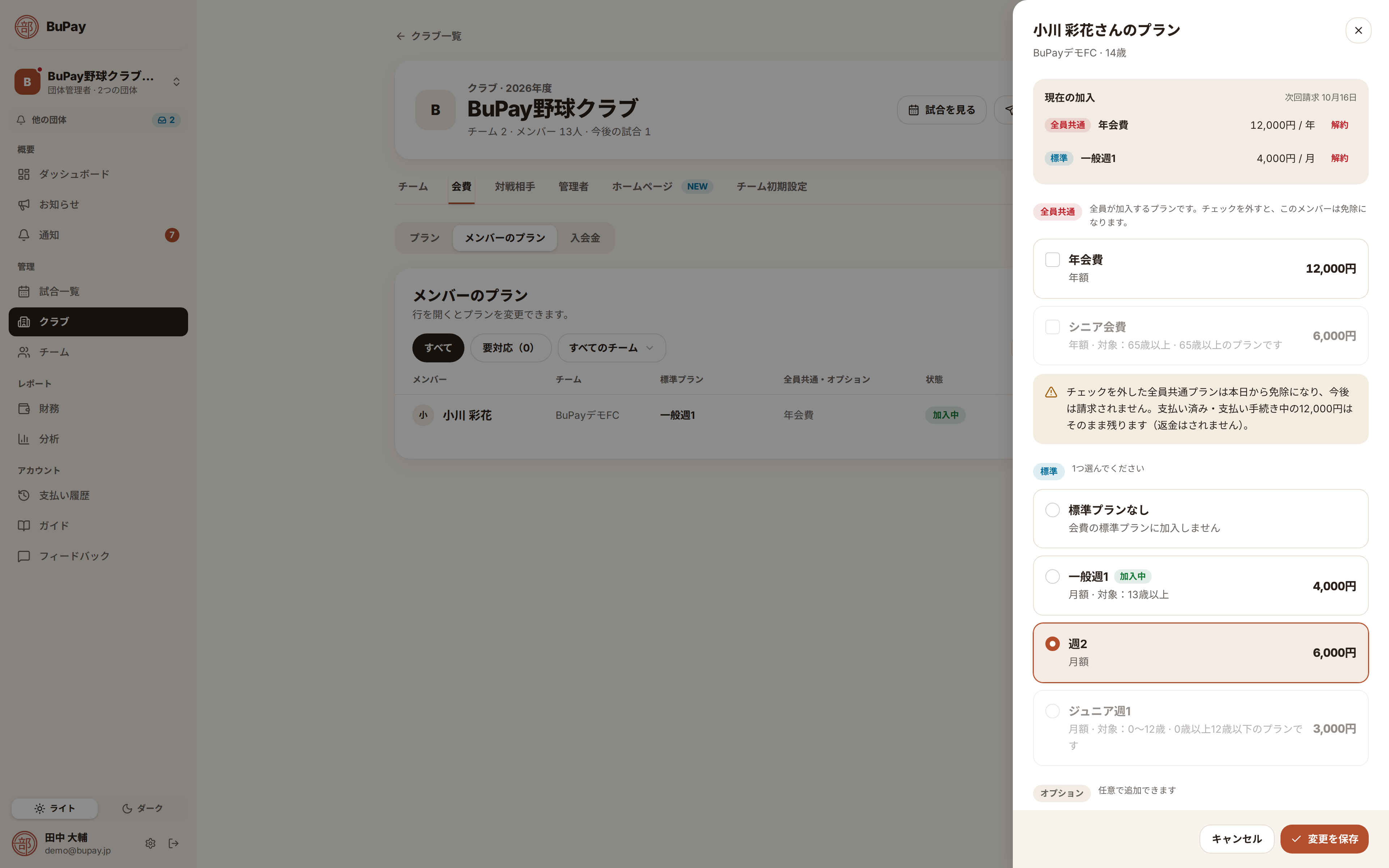Screen dimensions: 1389x868
Task: Open the すべてのチーム dropdown
Action: [611, 348]
